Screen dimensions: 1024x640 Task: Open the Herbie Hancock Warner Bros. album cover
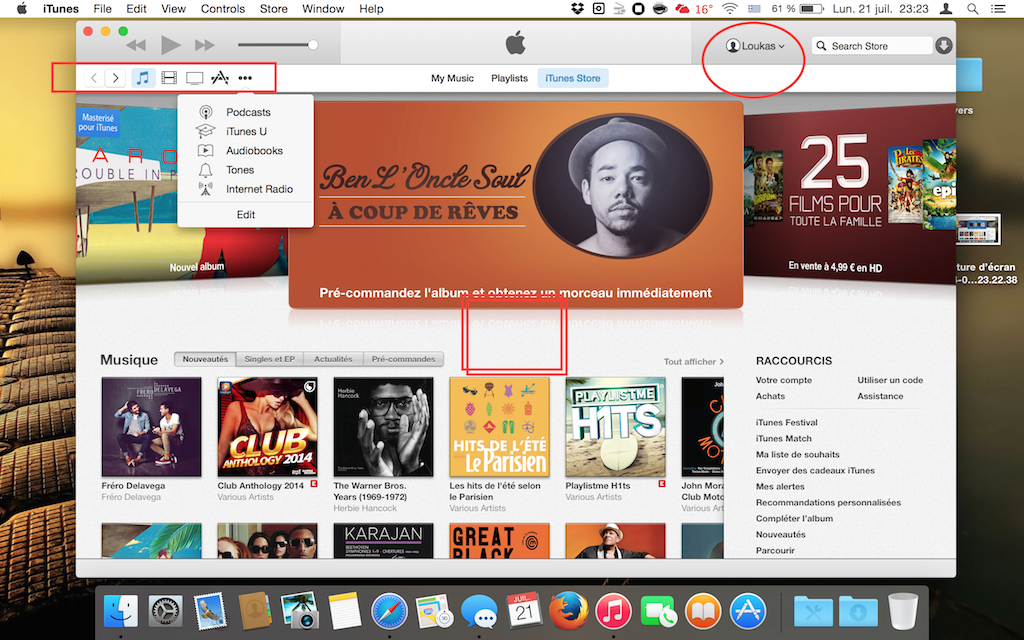point(383,427)
